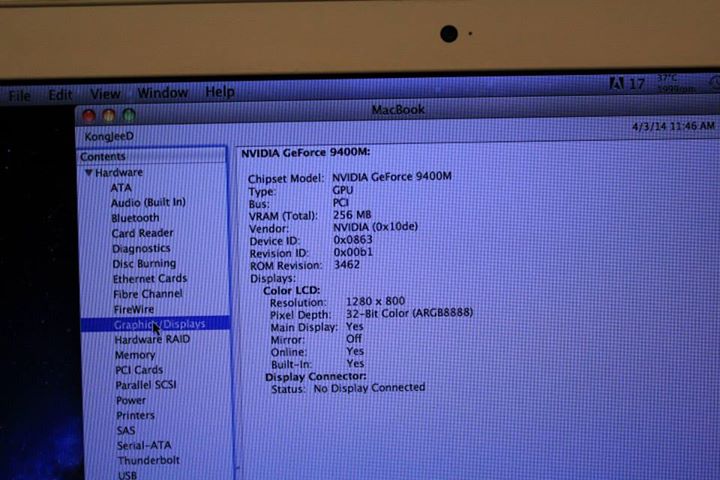720x480 pixels.
Task: Click the Adobe 17 menu bar icon
Action: point(627,84)
